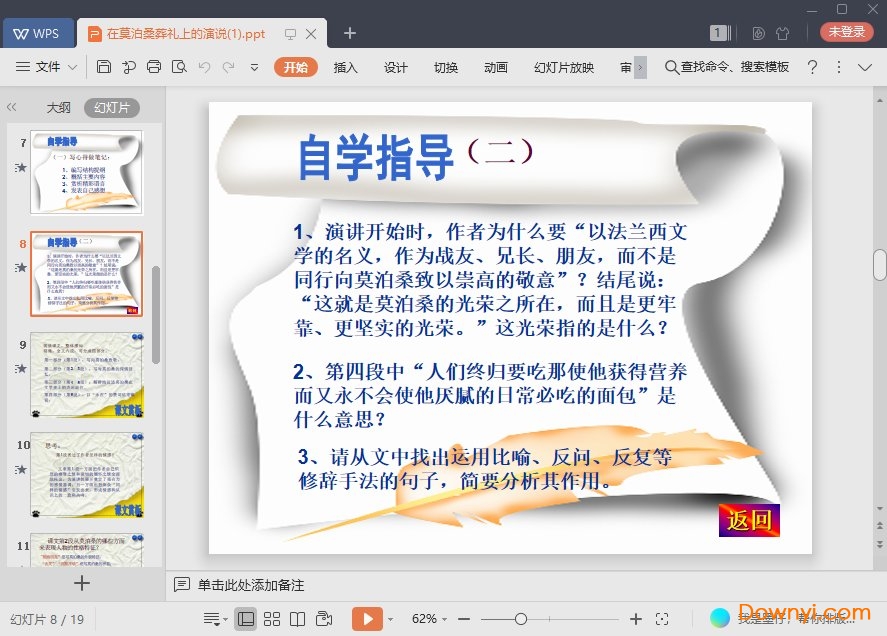Toggle normal view mode in status bar

point(246,619)
